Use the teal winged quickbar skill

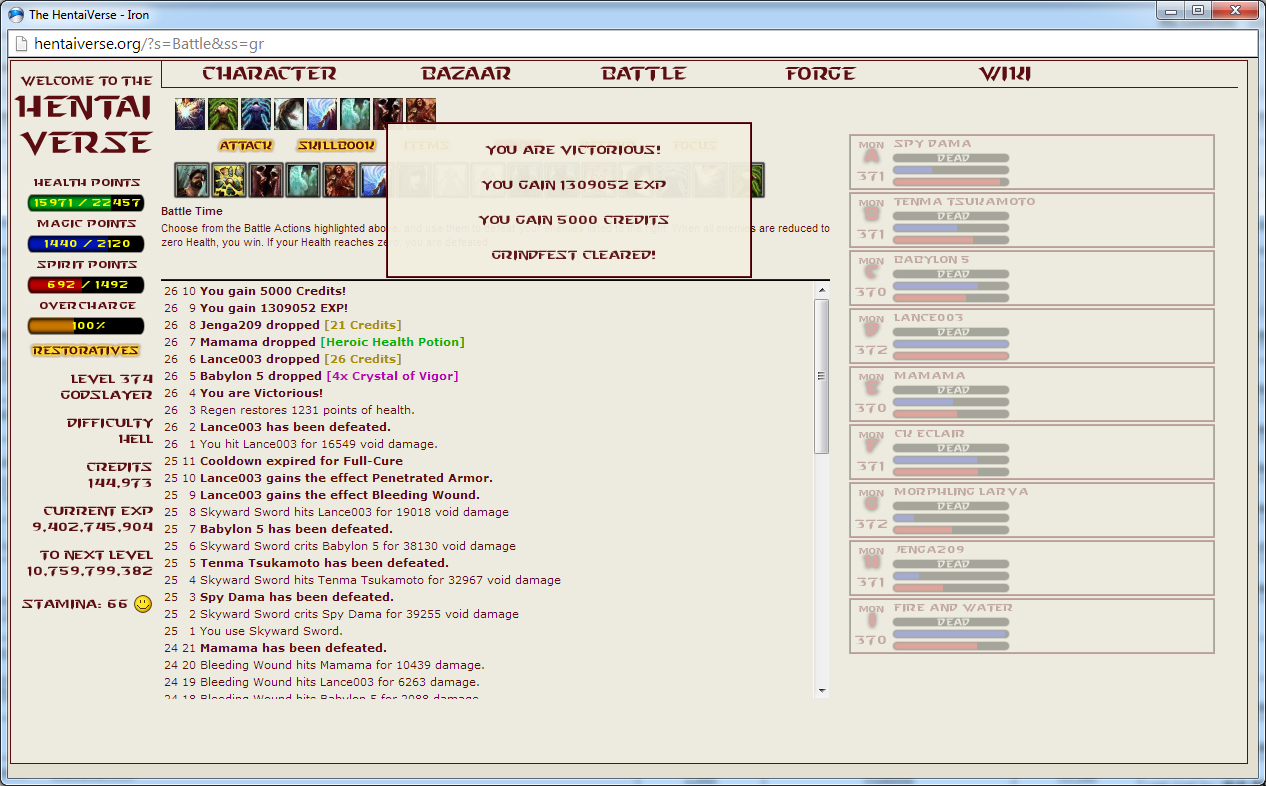[x=303, y=181]
